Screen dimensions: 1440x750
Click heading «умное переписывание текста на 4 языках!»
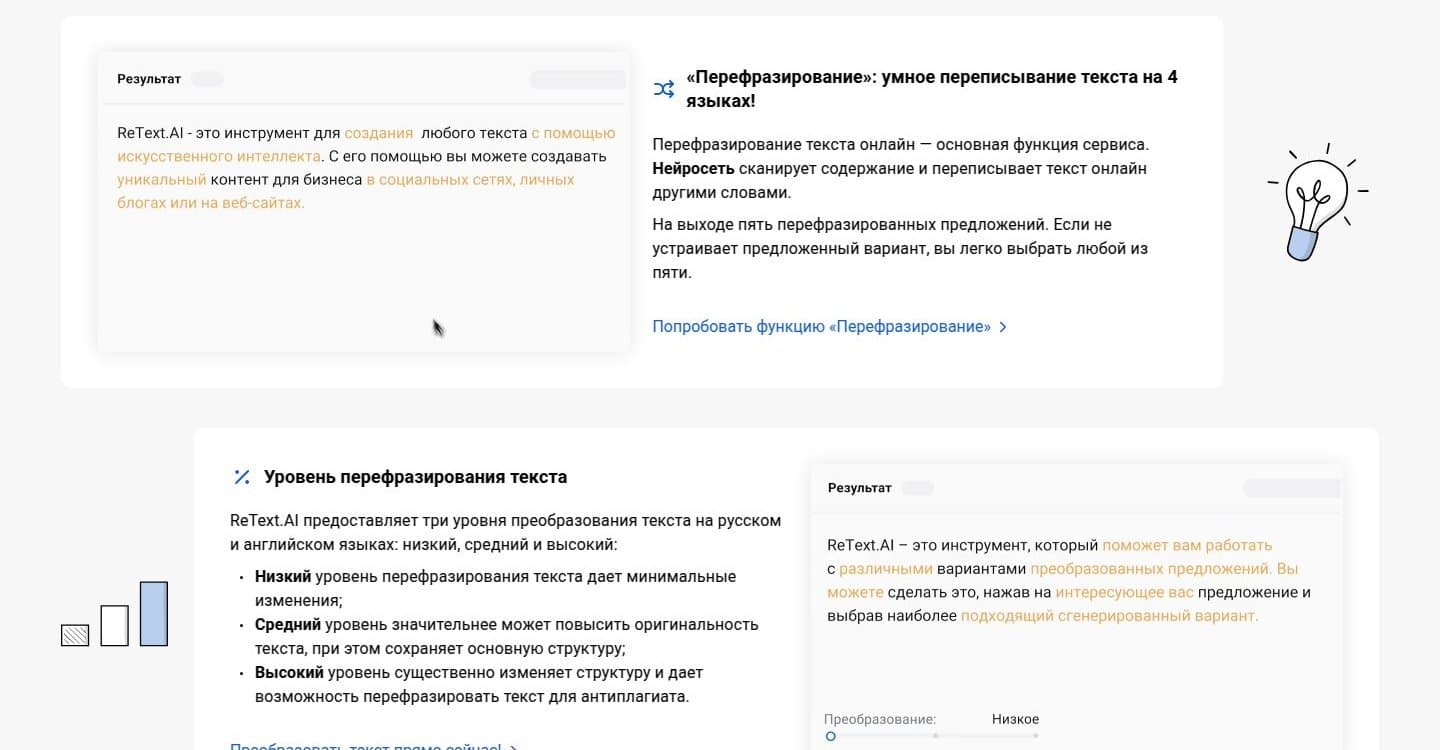pos(931,89)
